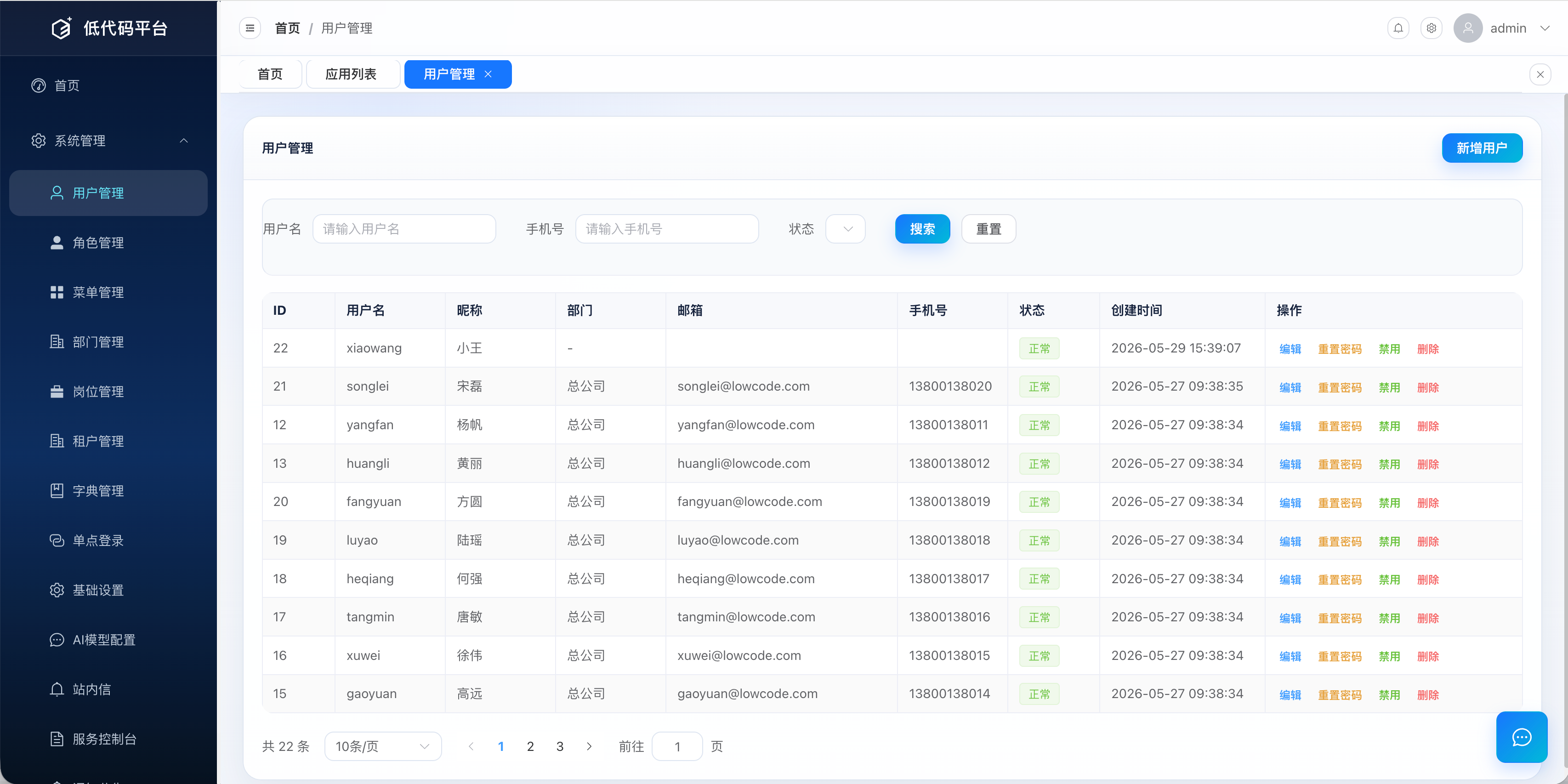Select page 1 in pagination
Viewport: 1568px width, 784px height.
pos(500,746)
